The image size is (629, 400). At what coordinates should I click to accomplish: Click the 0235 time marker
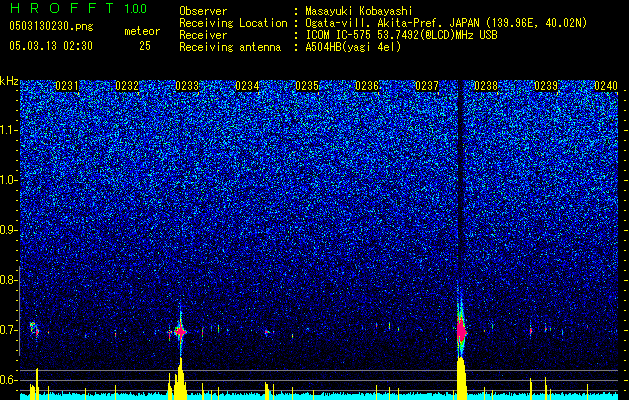click(x=307, y=86)
